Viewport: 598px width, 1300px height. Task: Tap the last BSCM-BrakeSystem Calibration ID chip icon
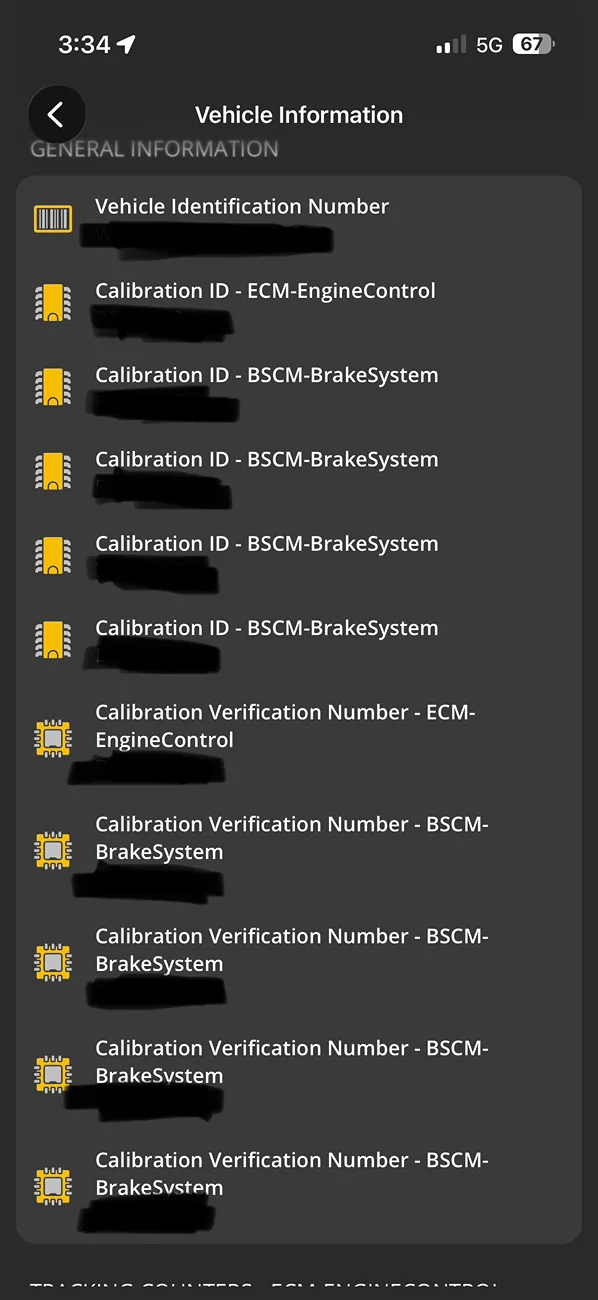53,640
